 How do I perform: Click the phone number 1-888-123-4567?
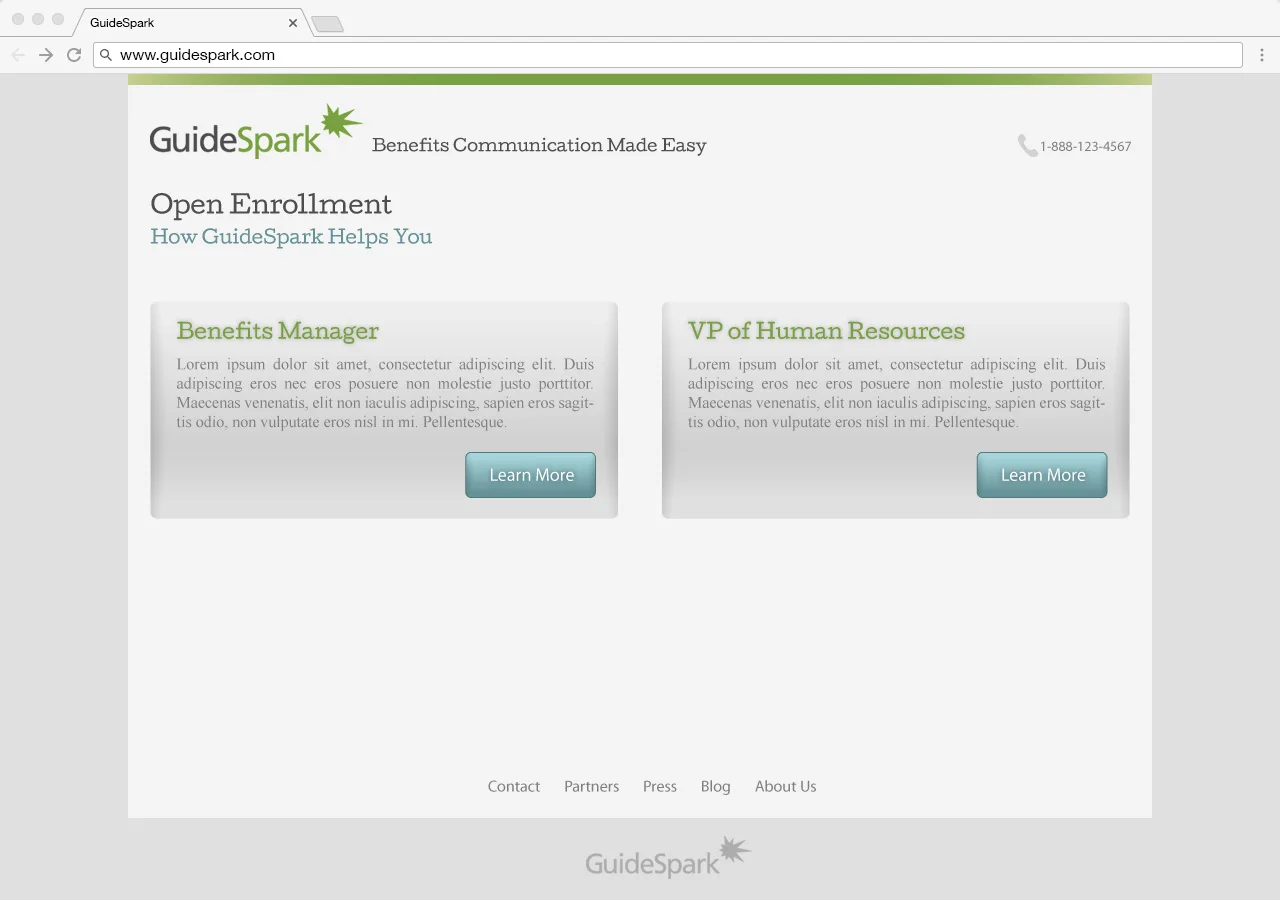[x=1085, y=147]
